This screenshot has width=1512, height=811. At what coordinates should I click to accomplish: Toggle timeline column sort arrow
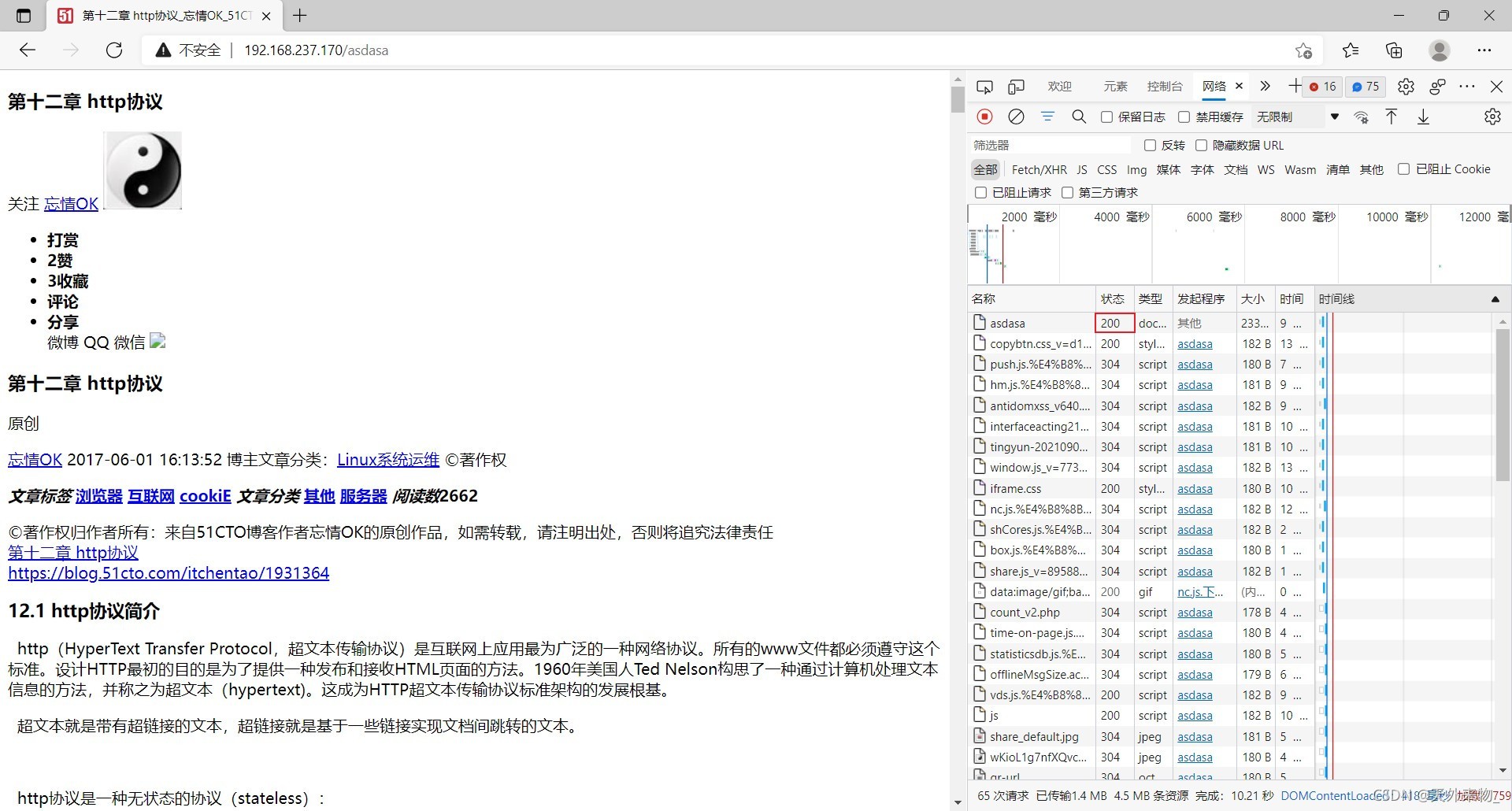[1495, 299]
